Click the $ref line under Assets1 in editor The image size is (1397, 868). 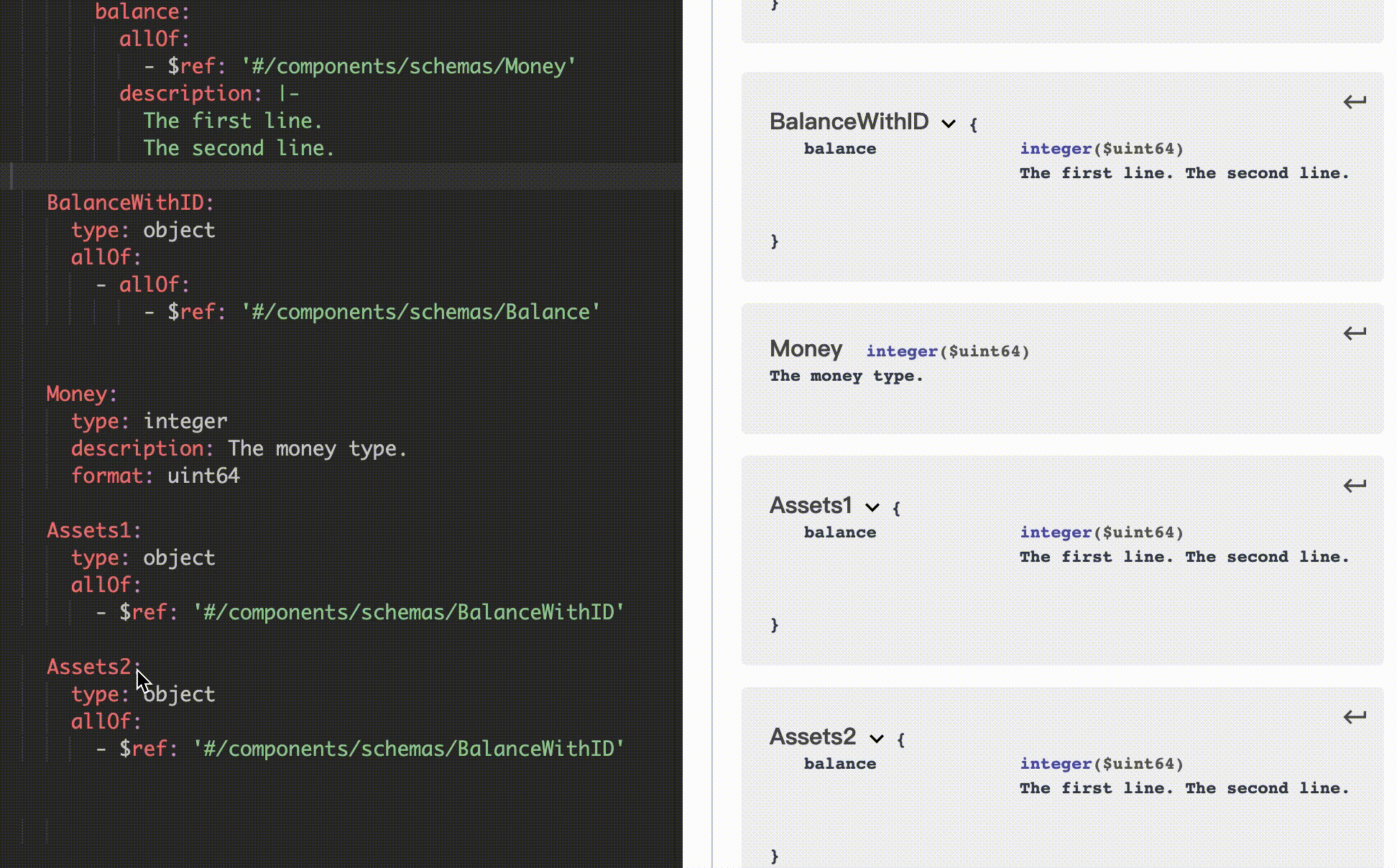point(360,612)
